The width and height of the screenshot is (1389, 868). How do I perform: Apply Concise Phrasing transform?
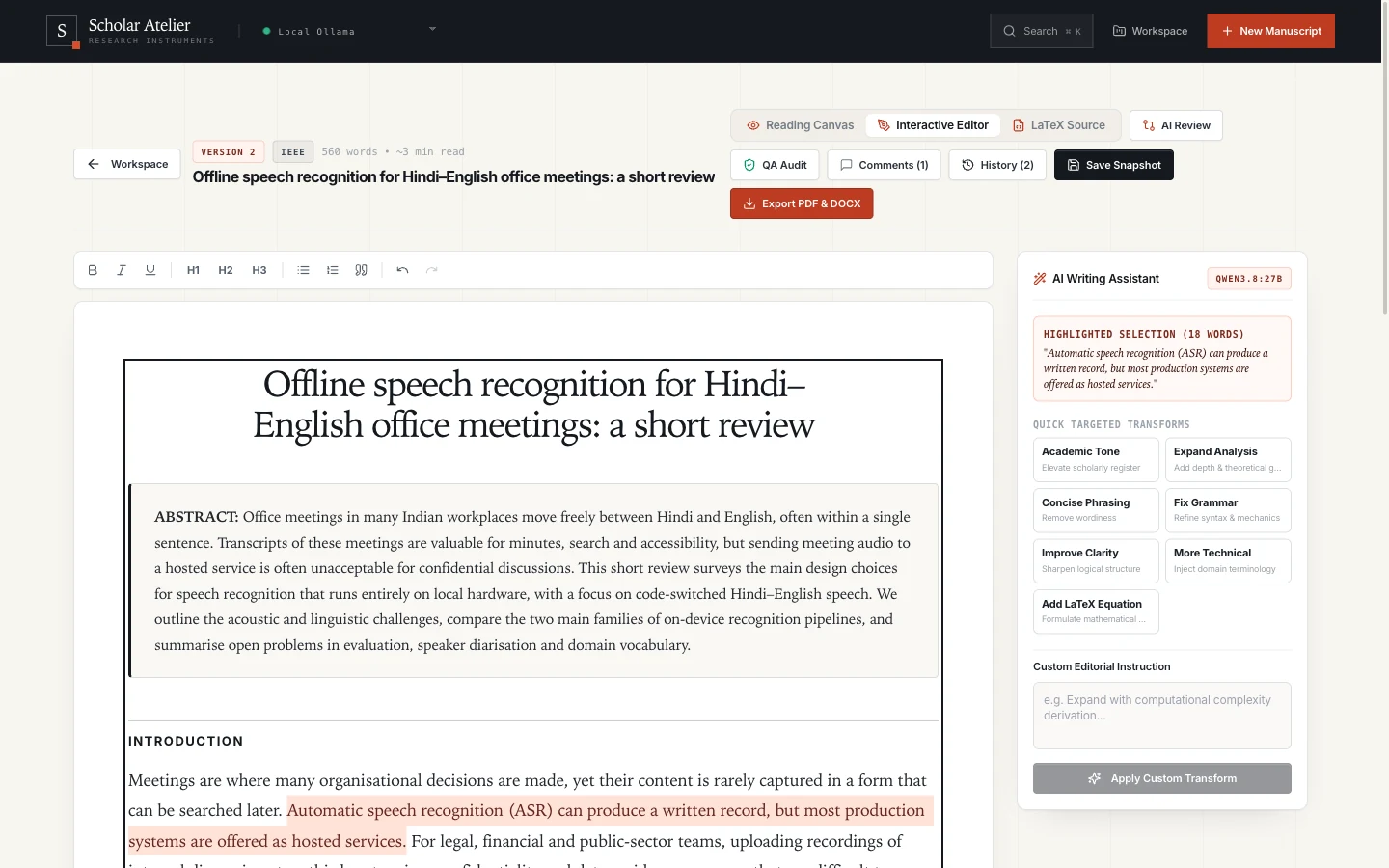[1096, 510]
